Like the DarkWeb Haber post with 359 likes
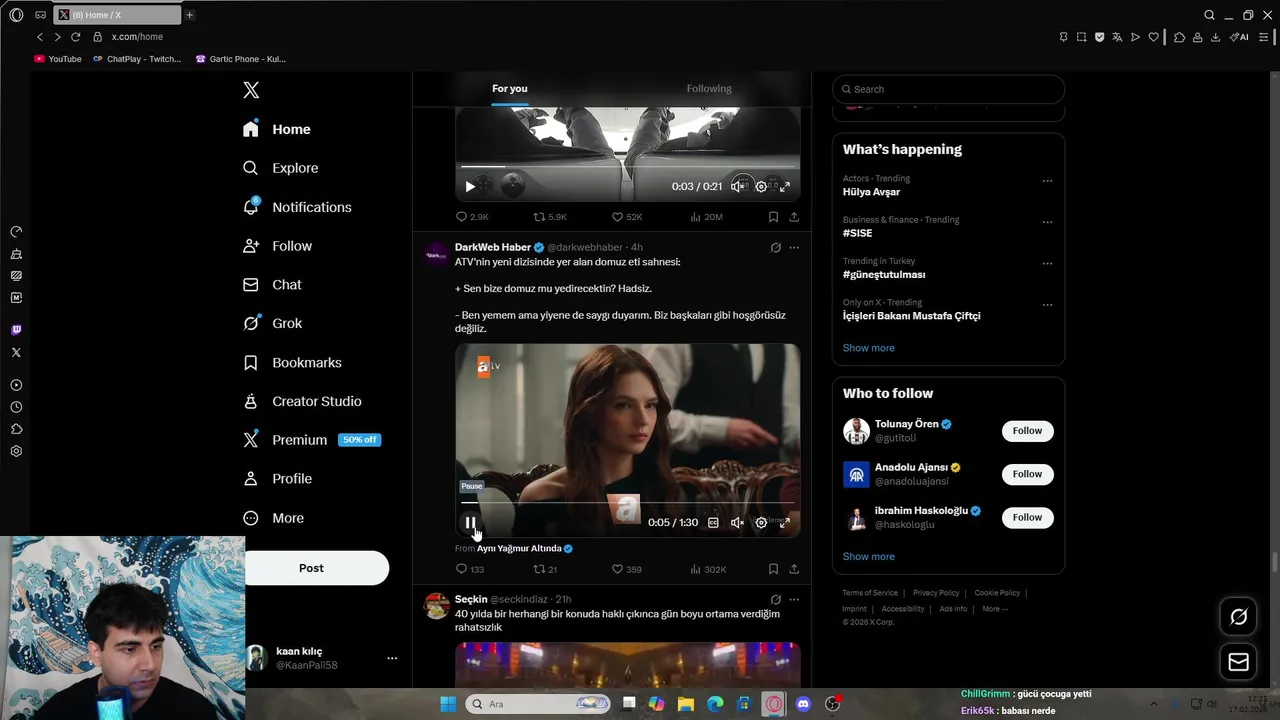Image resolution: width=1280 pixels, height=720 pixels. [627, 569]
